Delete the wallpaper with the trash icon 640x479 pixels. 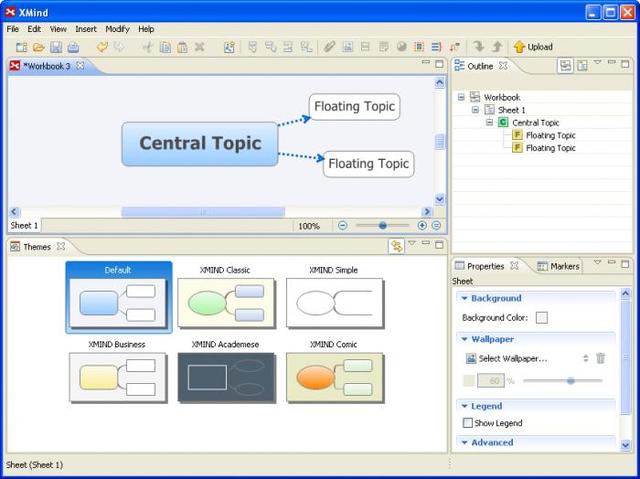pos(600,358)
